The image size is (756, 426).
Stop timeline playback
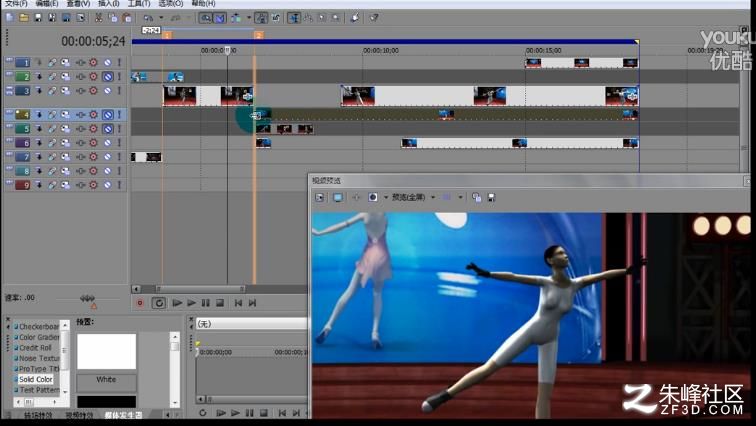(x=220, y=303)
